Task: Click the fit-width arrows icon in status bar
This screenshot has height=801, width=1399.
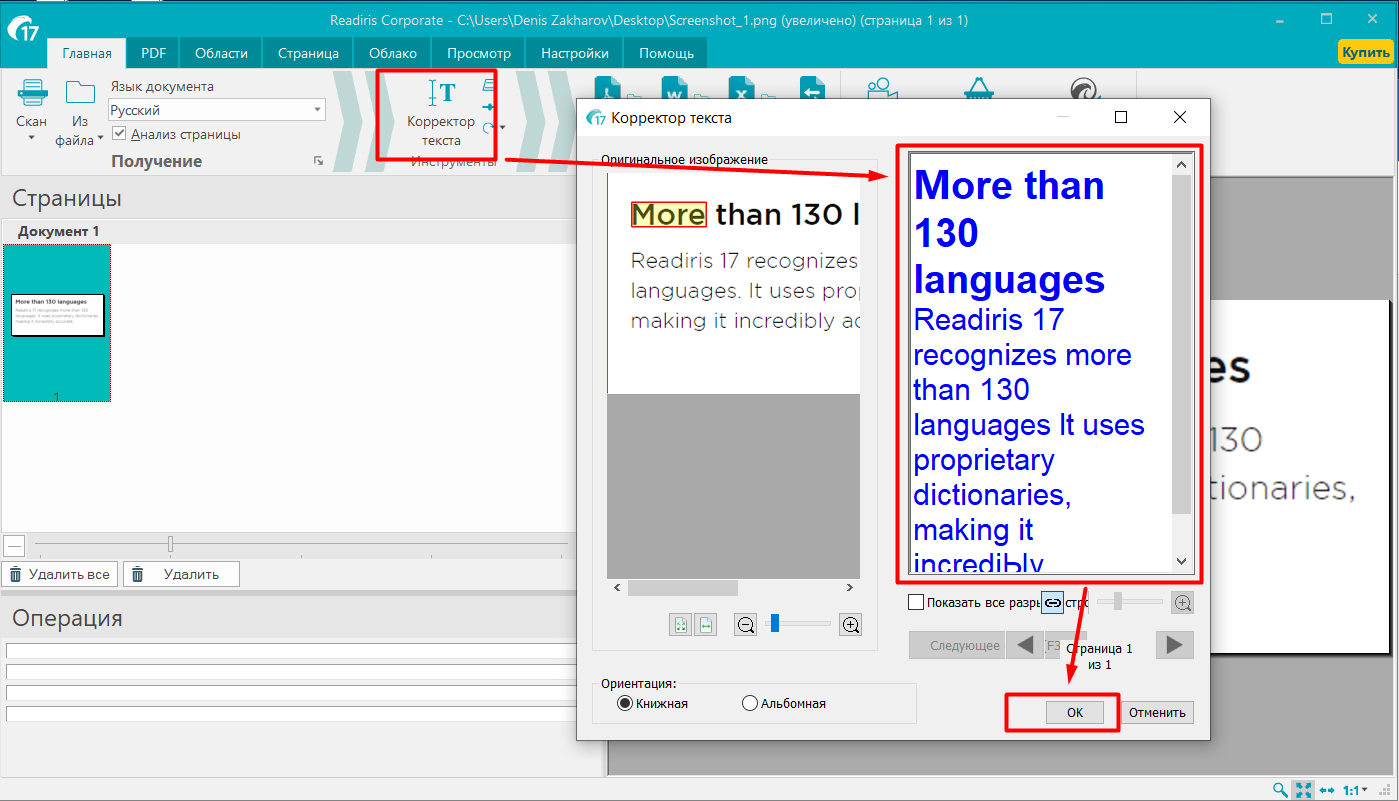Action: pyautogui.click(x=1327, y=790)
